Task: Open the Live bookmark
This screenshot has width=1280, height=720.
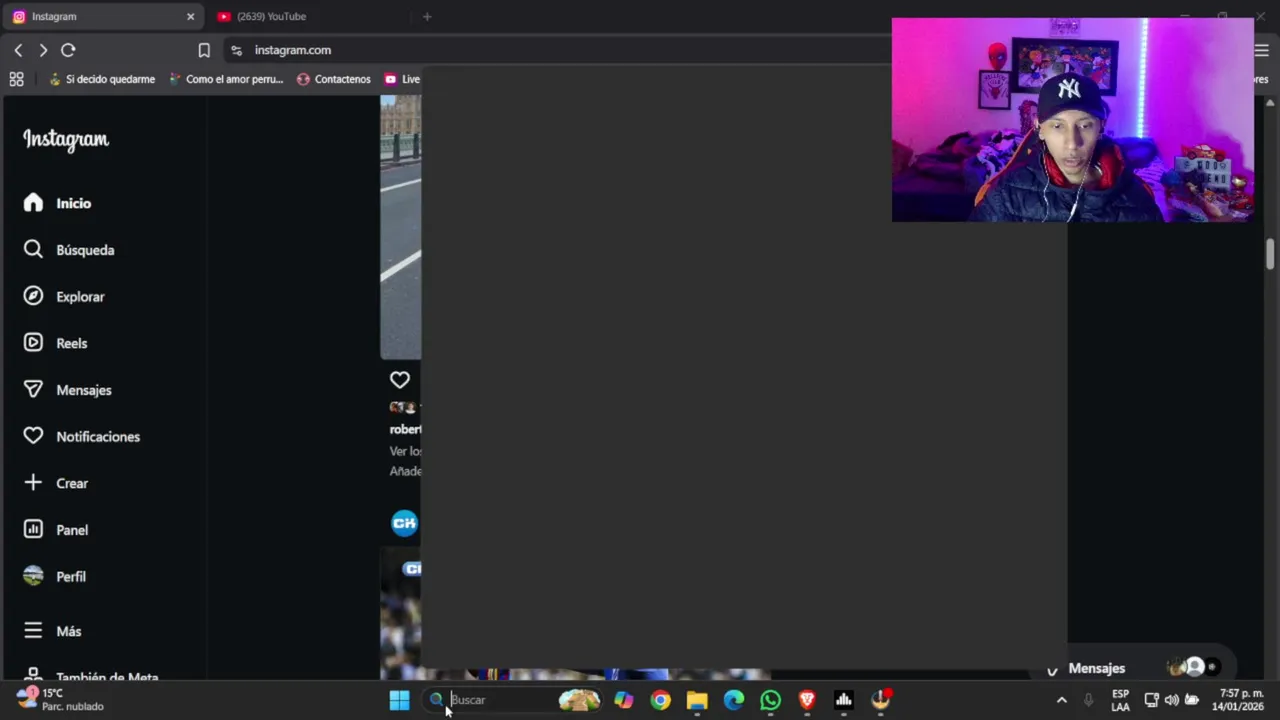Action: click(x=402, y=79)
